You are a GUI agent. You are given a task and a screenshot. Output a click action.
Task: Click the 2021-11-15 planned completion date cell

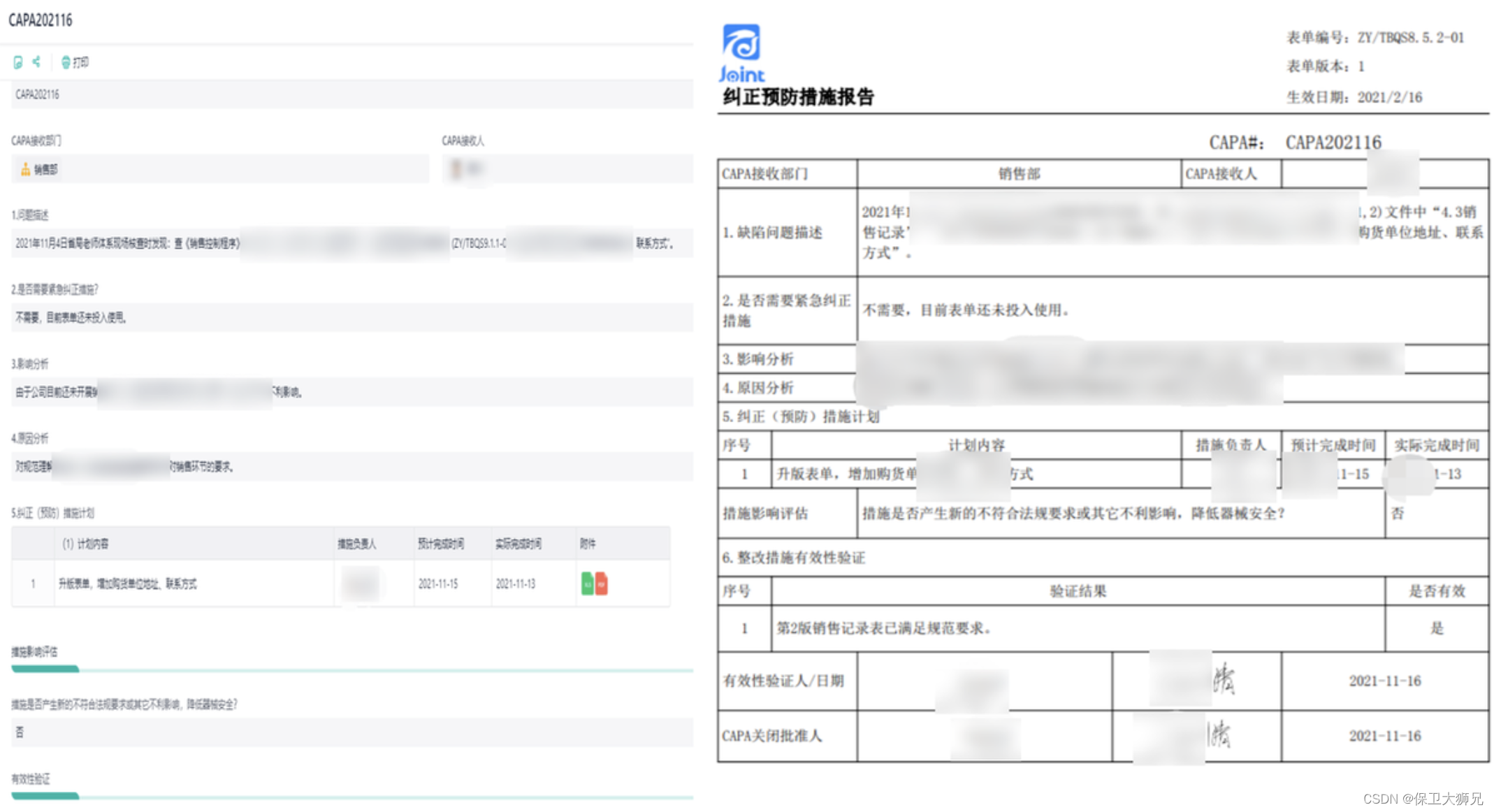tap(438, 583)
